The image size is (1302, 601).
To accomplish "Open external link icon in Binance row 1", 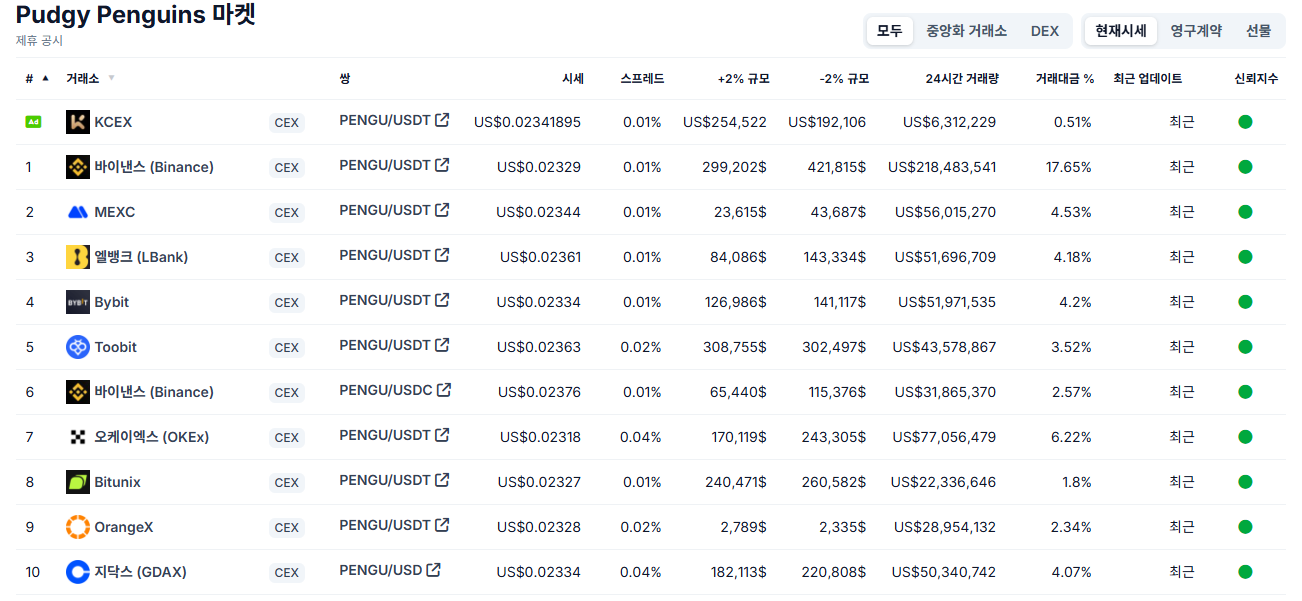I will point(442,165).
